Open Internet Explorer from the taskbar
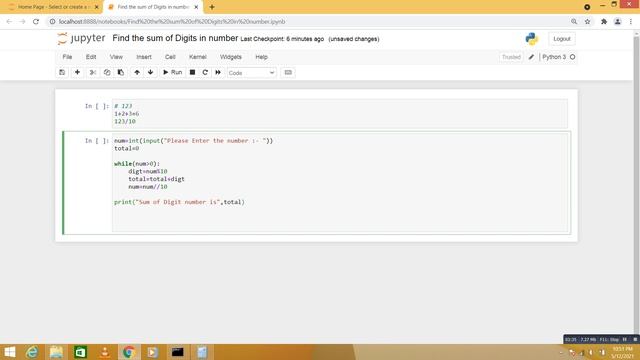Screen dimensions: 640x360 [32, 352]
